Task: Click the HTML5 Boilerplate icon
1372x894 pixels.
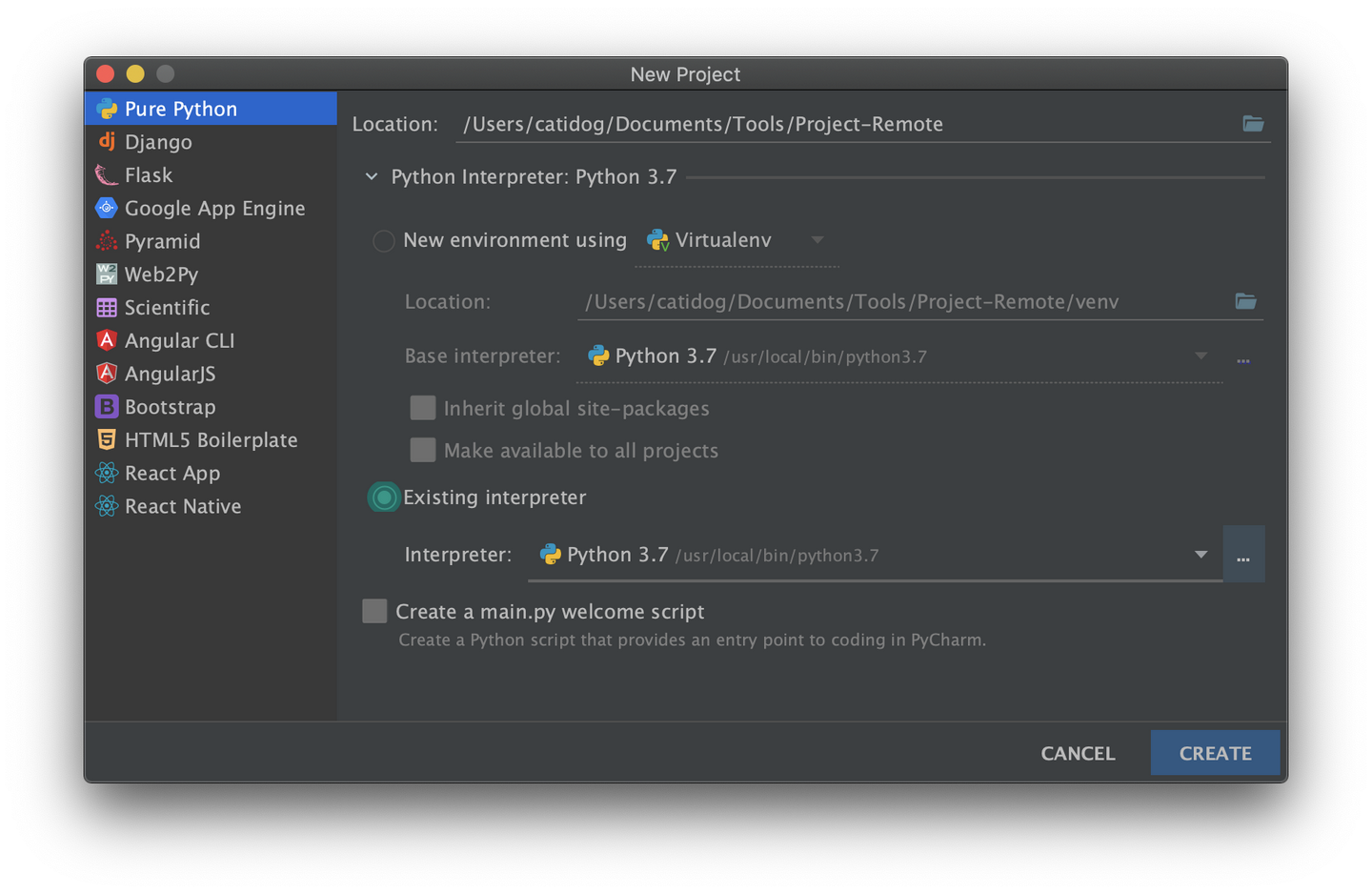Action: (x=107, y=440)
